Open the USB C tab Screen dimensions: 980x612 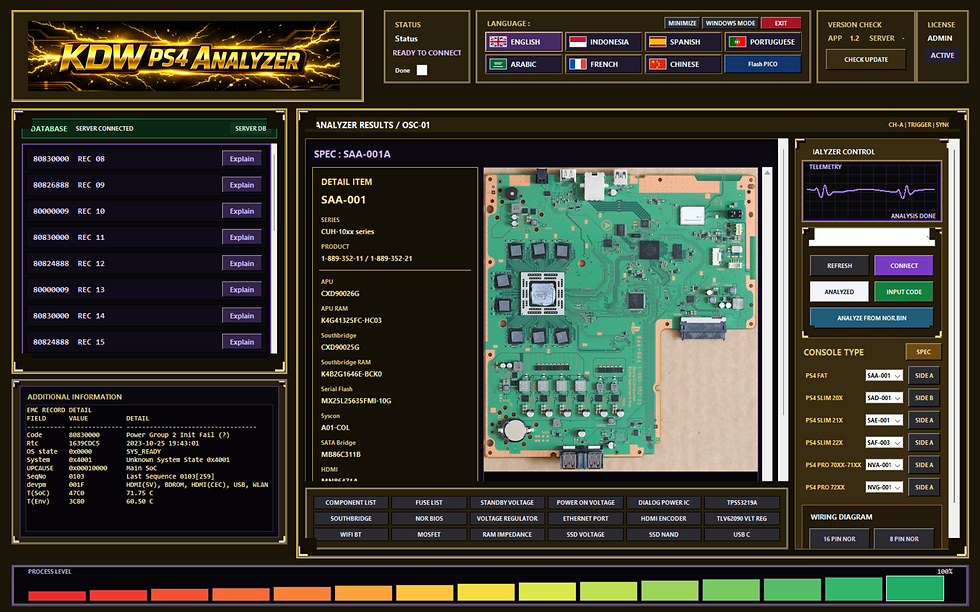pyautogui.click(x=742, y=534)
